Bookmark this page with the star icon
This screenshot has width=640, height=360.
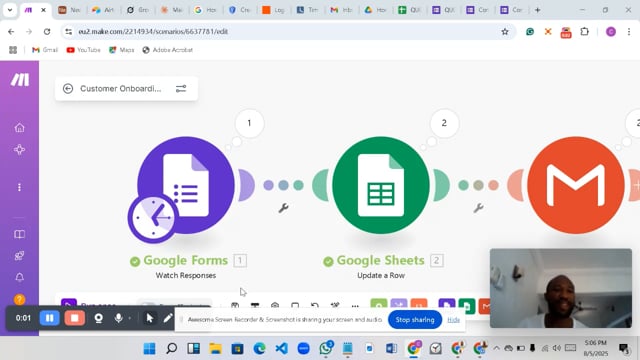[x=505, y=31]
